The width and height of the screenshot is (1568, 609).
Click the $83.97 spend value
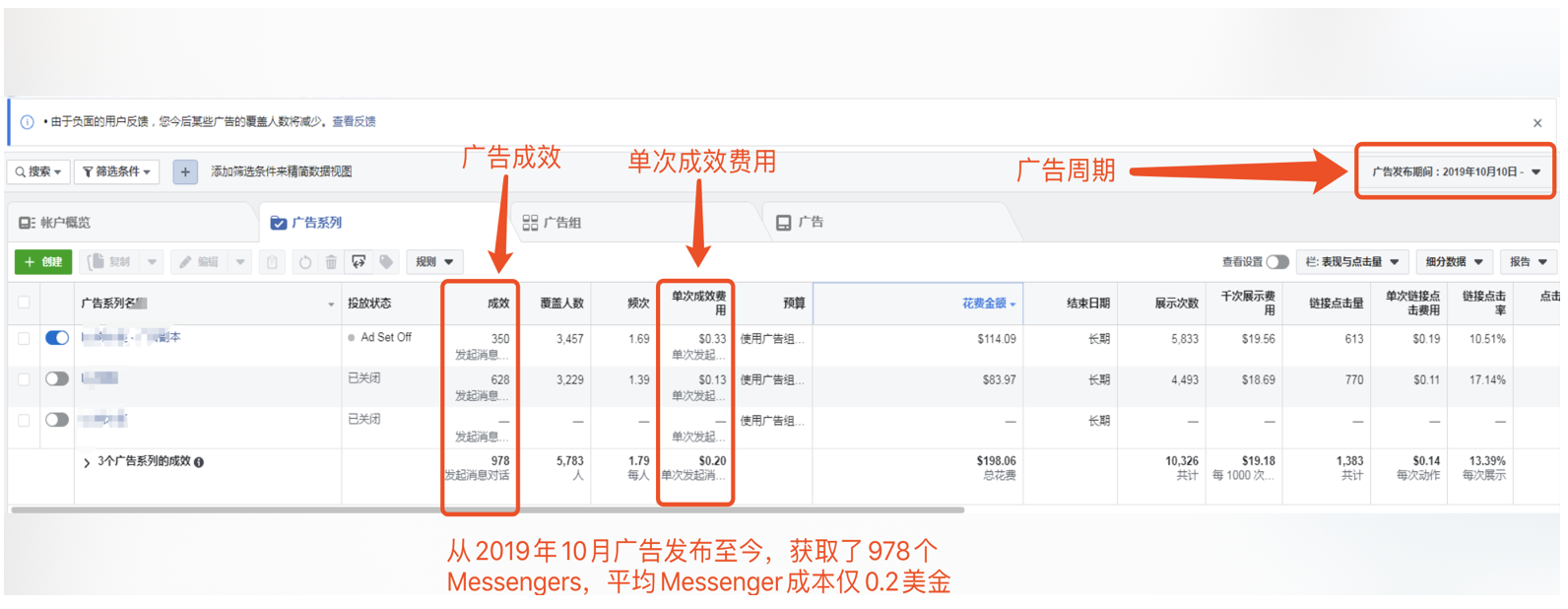pos(999,379)
